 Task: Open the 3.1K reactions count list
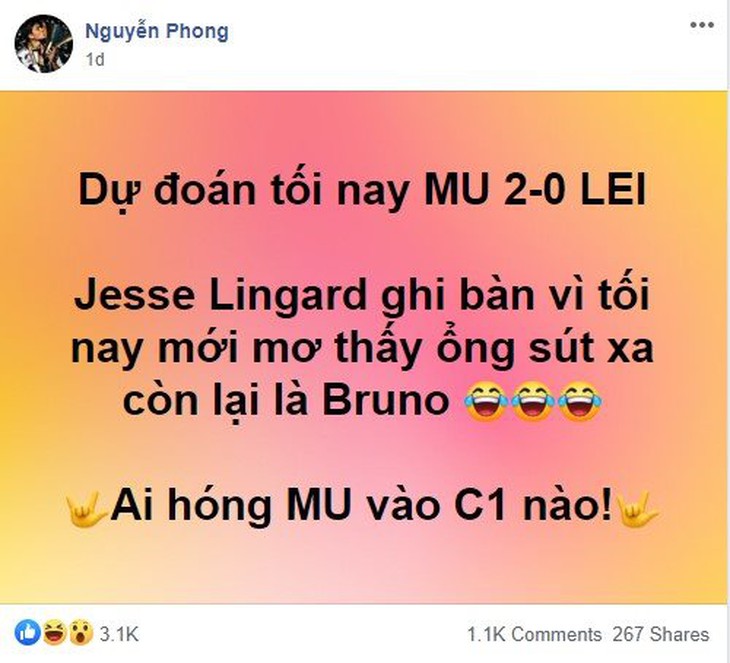119,634
